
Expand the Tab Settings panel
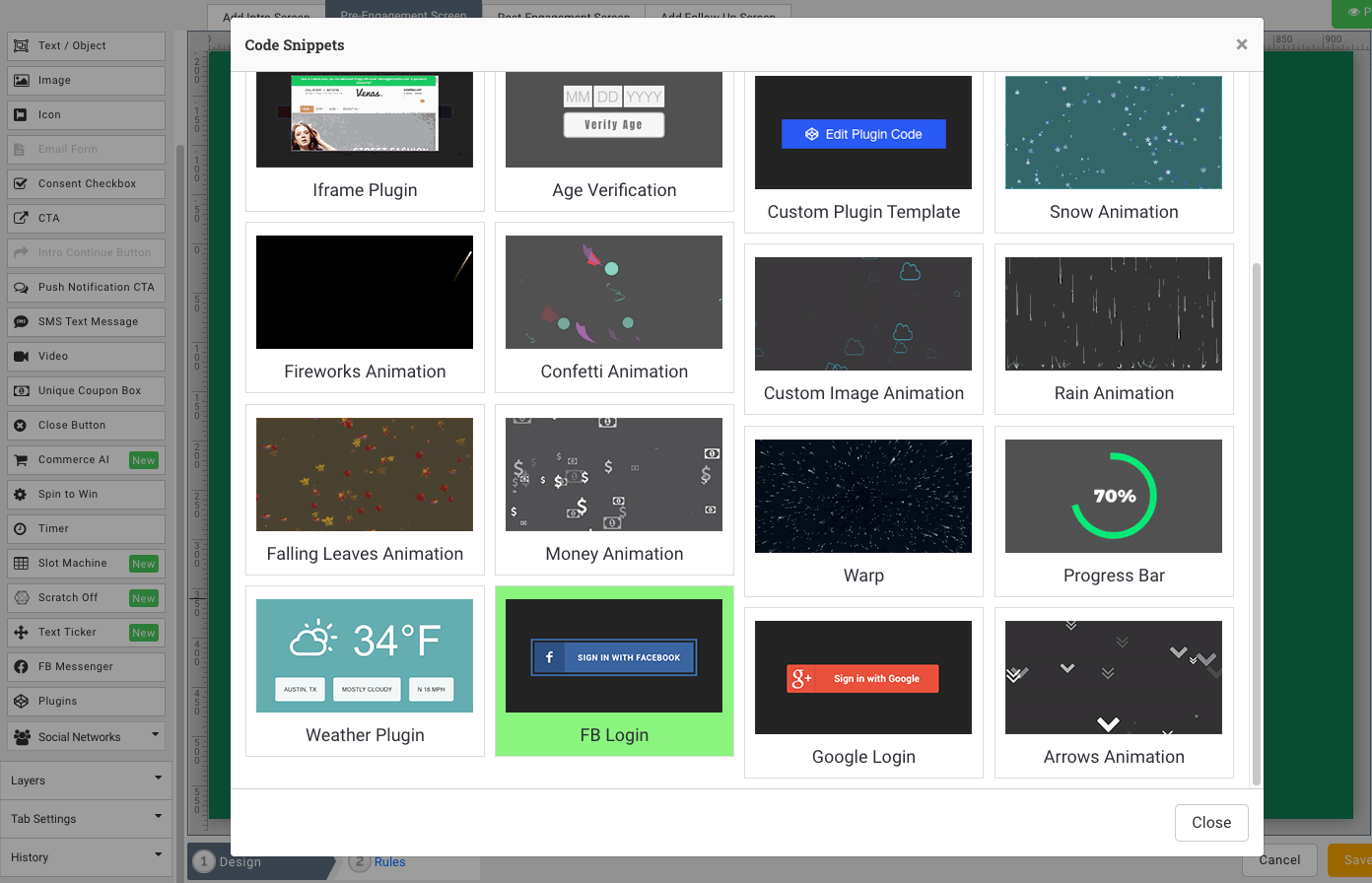pyautogui.click(x=86, y=818)
